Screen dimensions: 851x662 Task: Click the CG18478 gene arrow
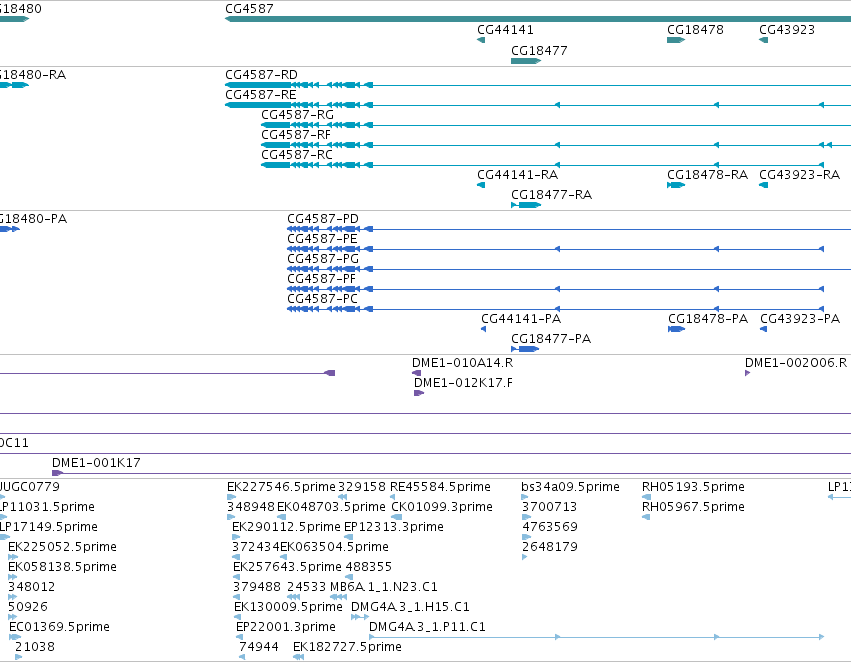(x=676, y=40)
